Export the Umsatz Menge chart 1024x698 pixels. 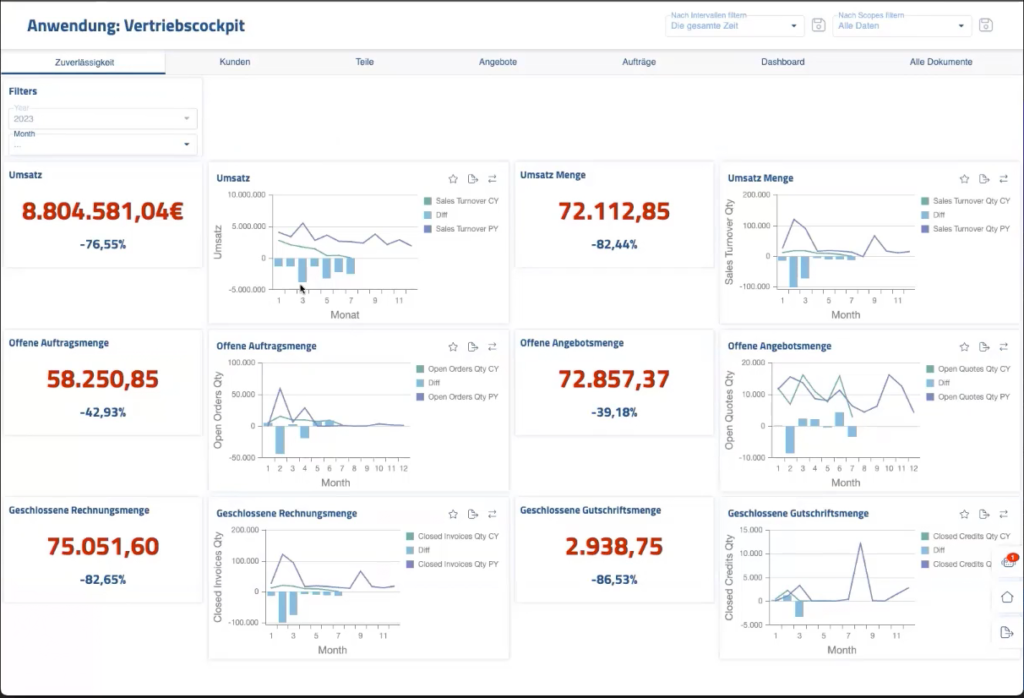coord(984,179)
